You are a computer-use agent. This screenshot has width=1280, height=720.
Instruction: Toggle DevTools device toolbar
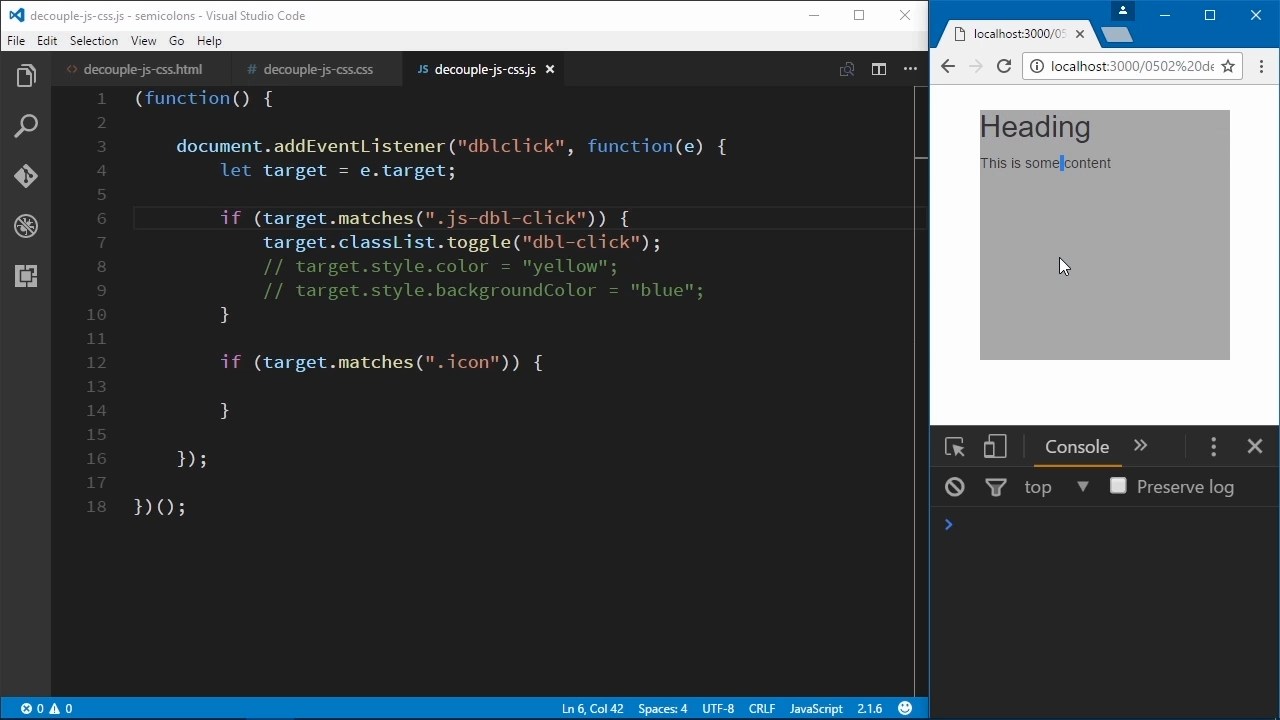[x=994, y=447]
